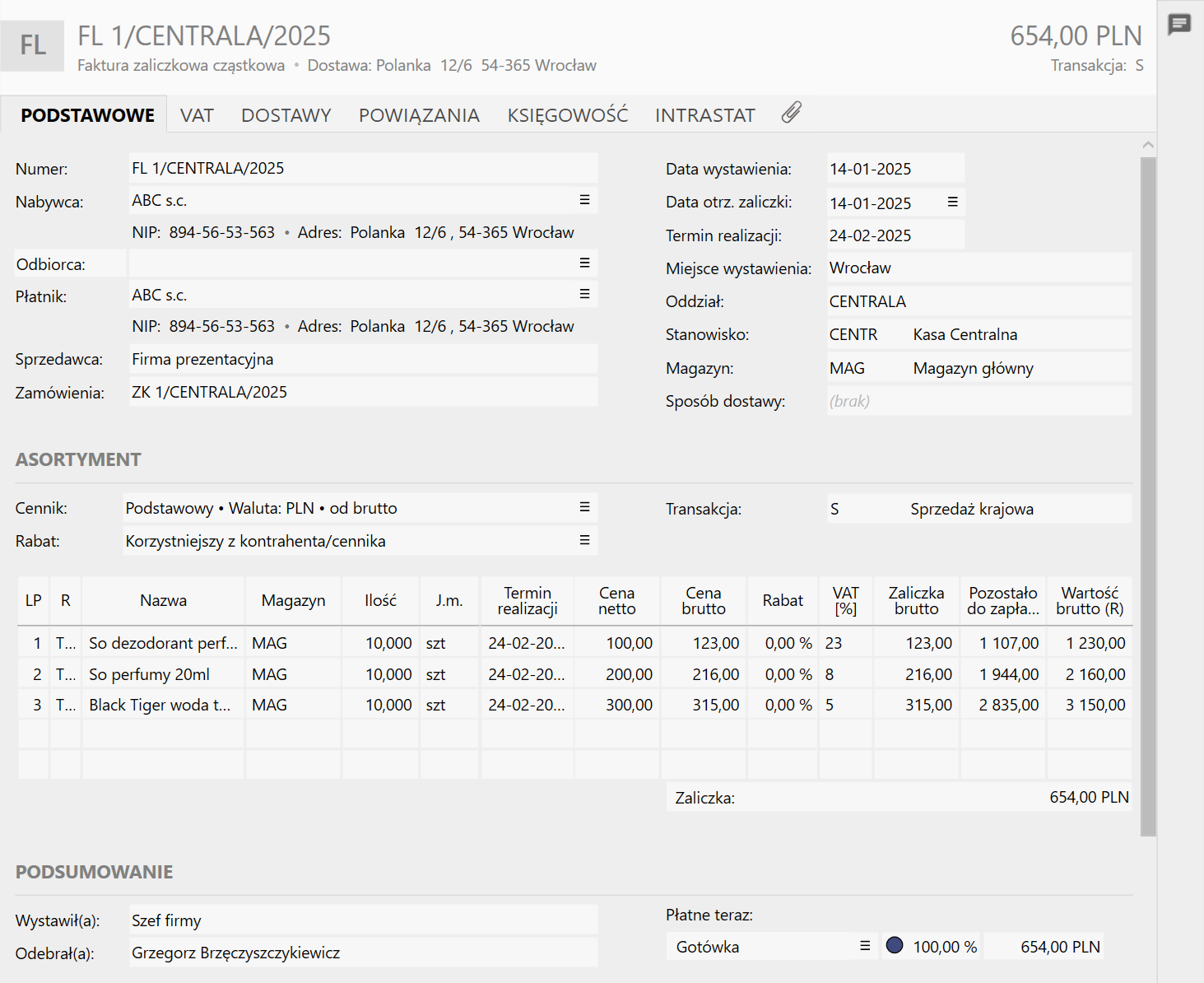Open the Nabywca field menu icon
The image size is (1204, 983).
pyautogui.click(x=584, y=200)
